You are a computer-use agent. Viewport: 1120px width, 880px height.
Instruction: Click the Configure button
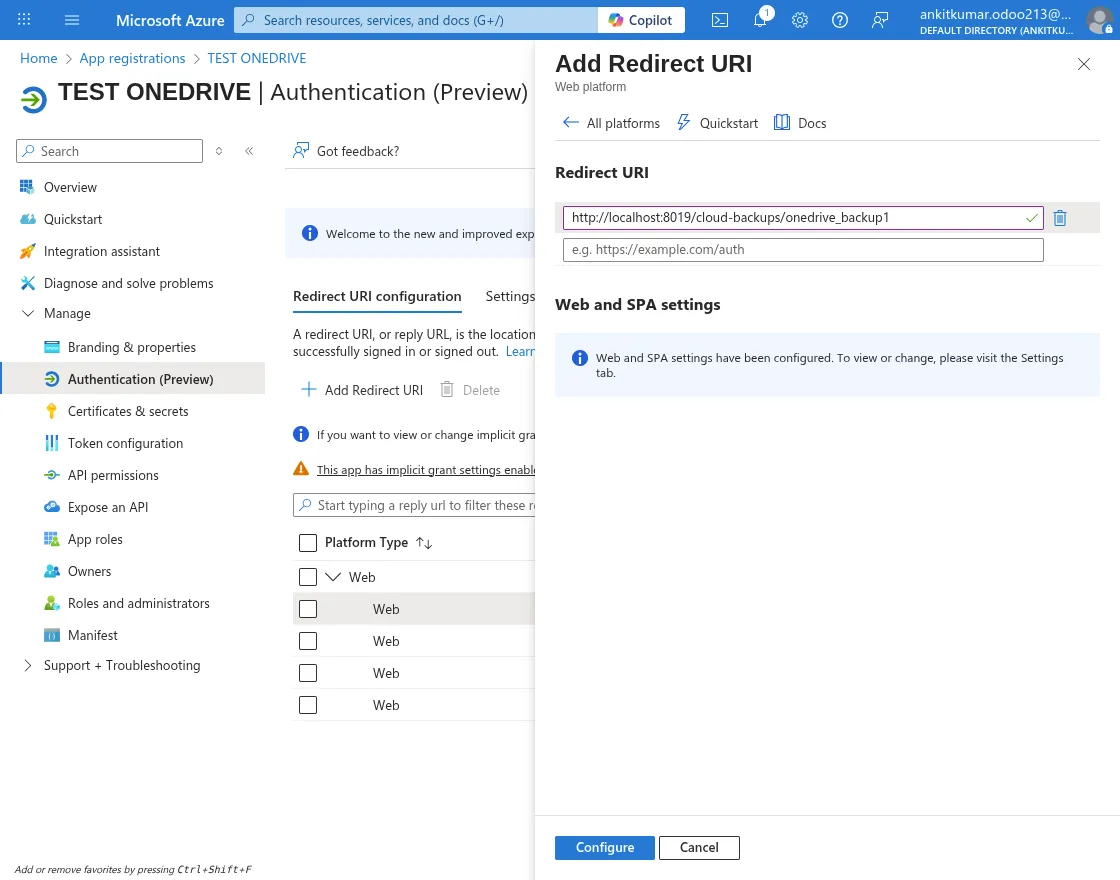point(604,847)
